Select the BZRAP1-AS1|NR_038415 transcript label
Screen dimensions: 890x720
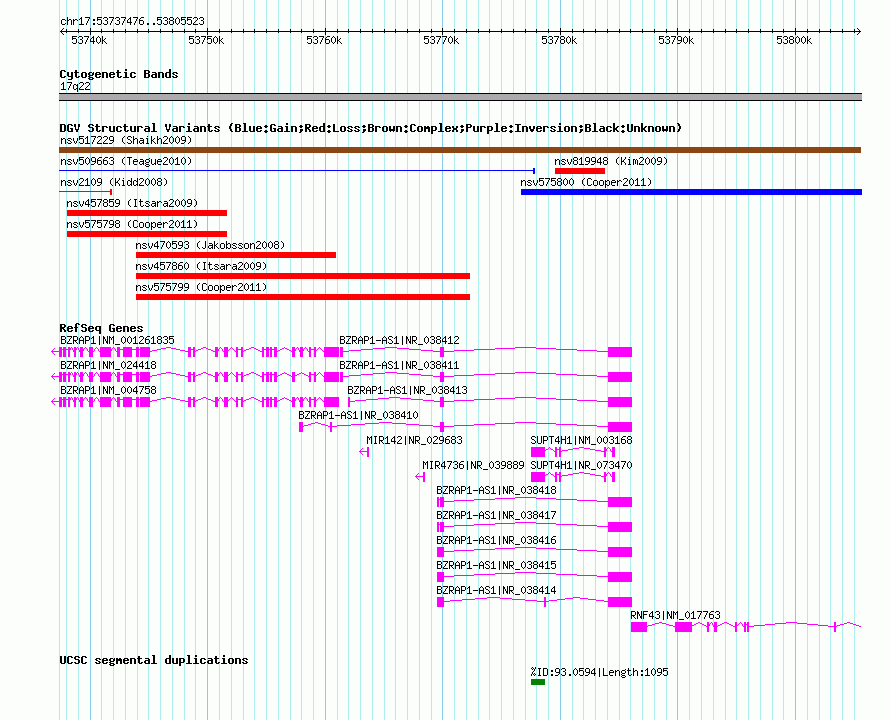(x=496, y=565)
